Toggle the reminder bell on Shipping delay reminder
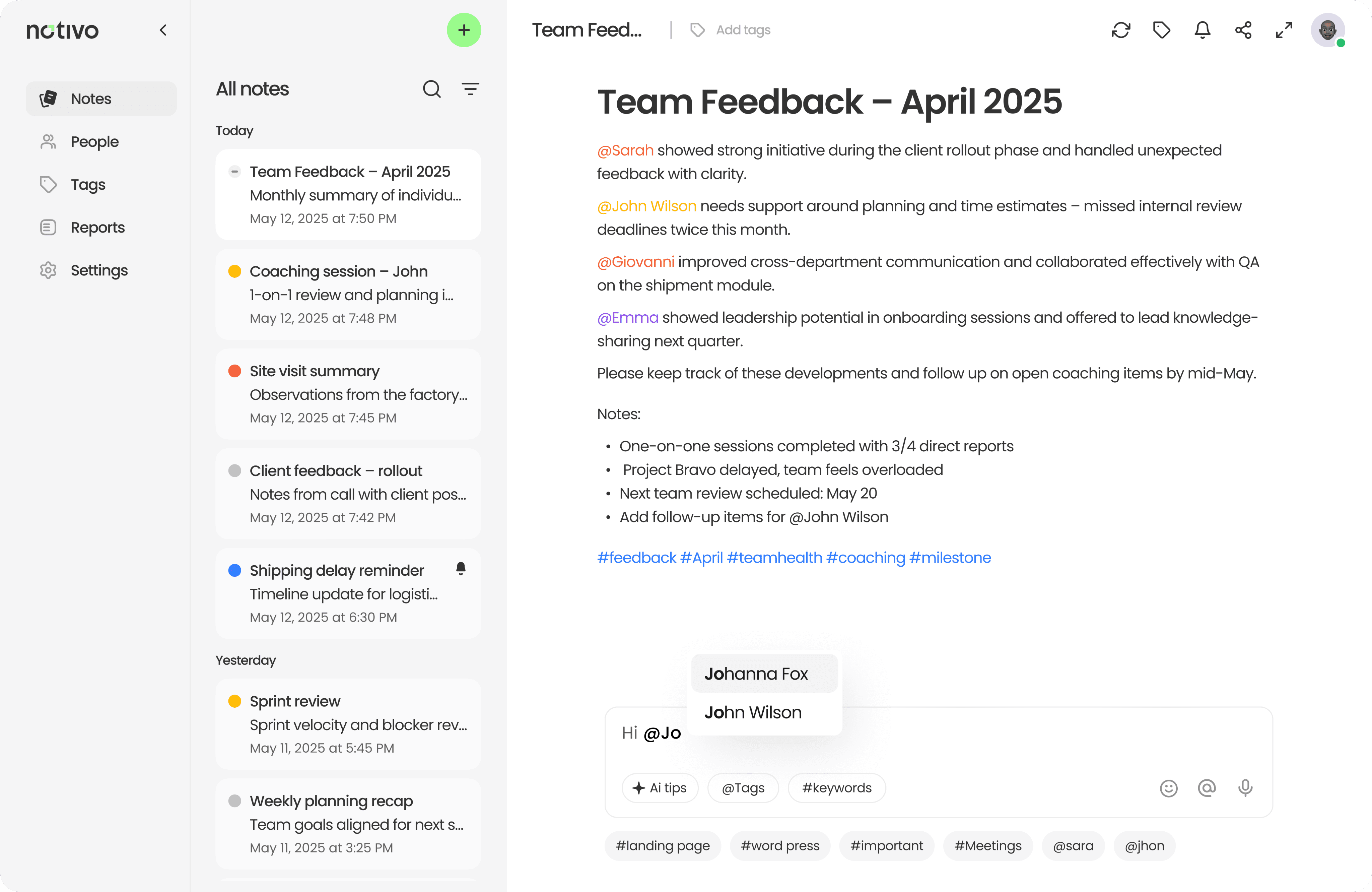 click(461, 569)
